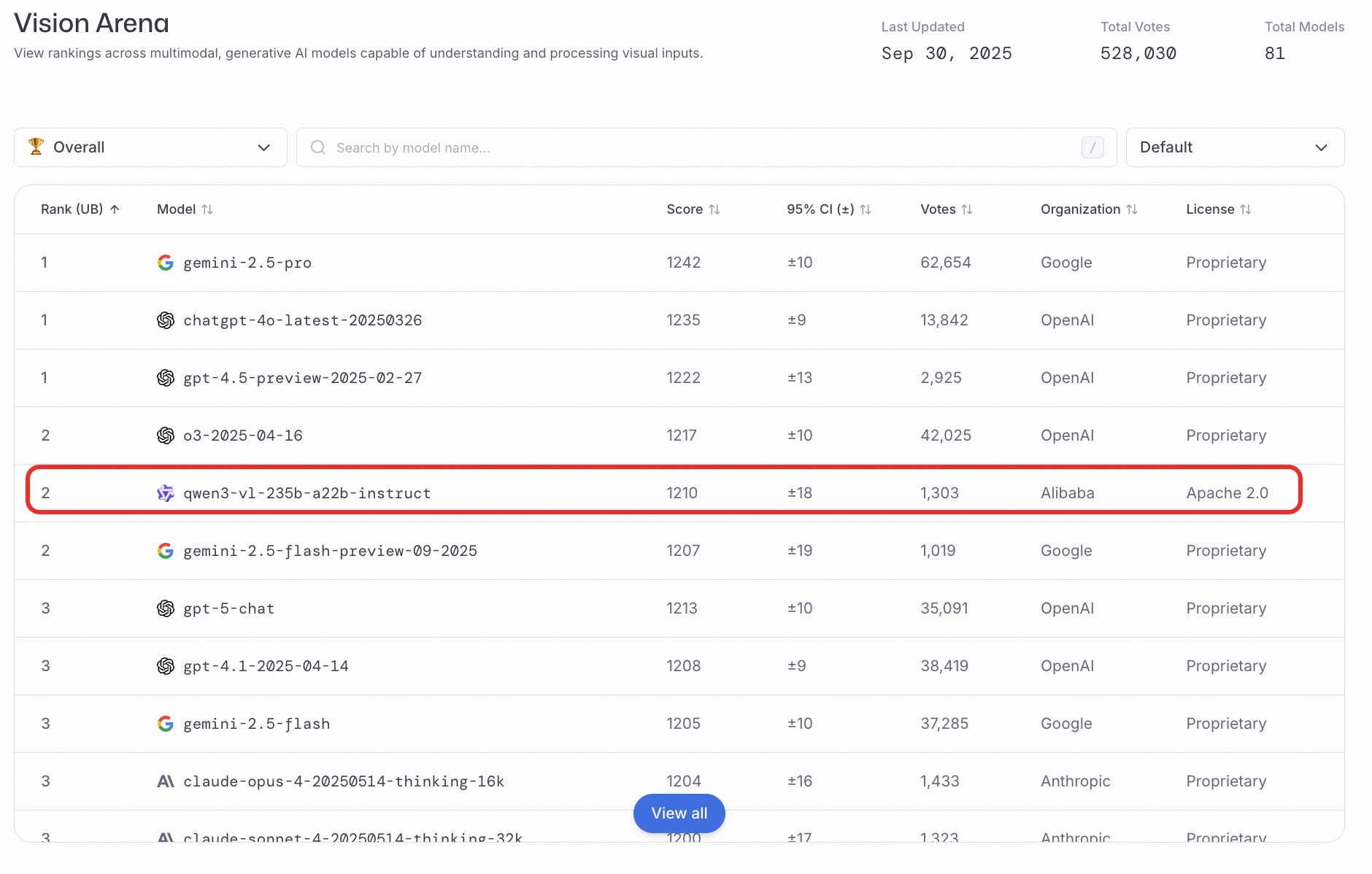Click the Anthropic logo beside claude-opus-4-20250514-thinking-16k
Image resolution: width=1372 pixels, height=874 pixels.
click(166, 781)
